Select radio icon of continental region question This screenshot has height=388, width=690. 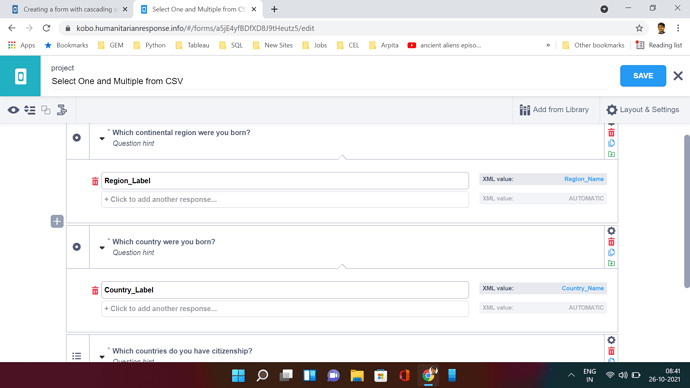pos(77,138)
